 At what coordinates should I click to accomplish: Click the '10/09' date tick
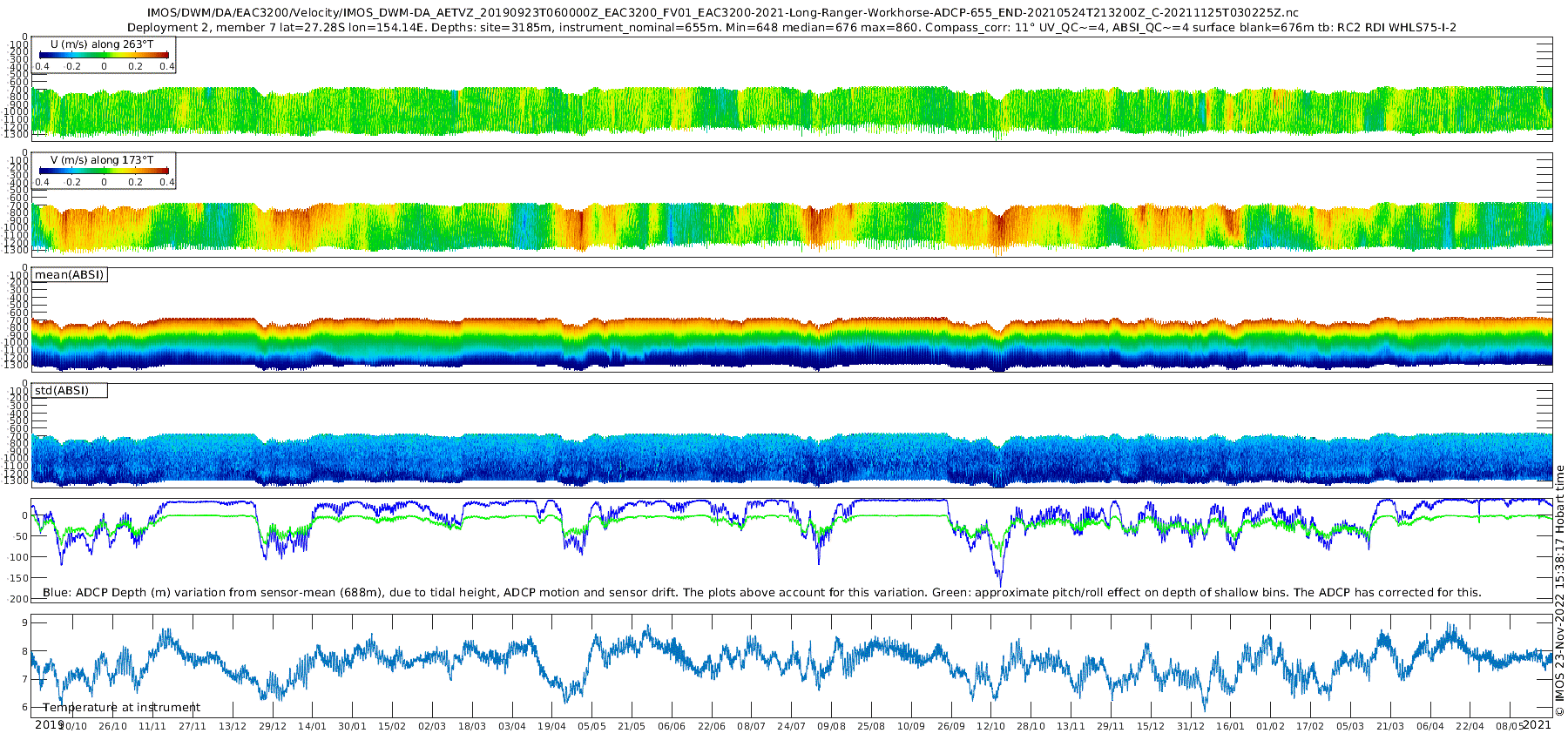[x=911, y=726]
